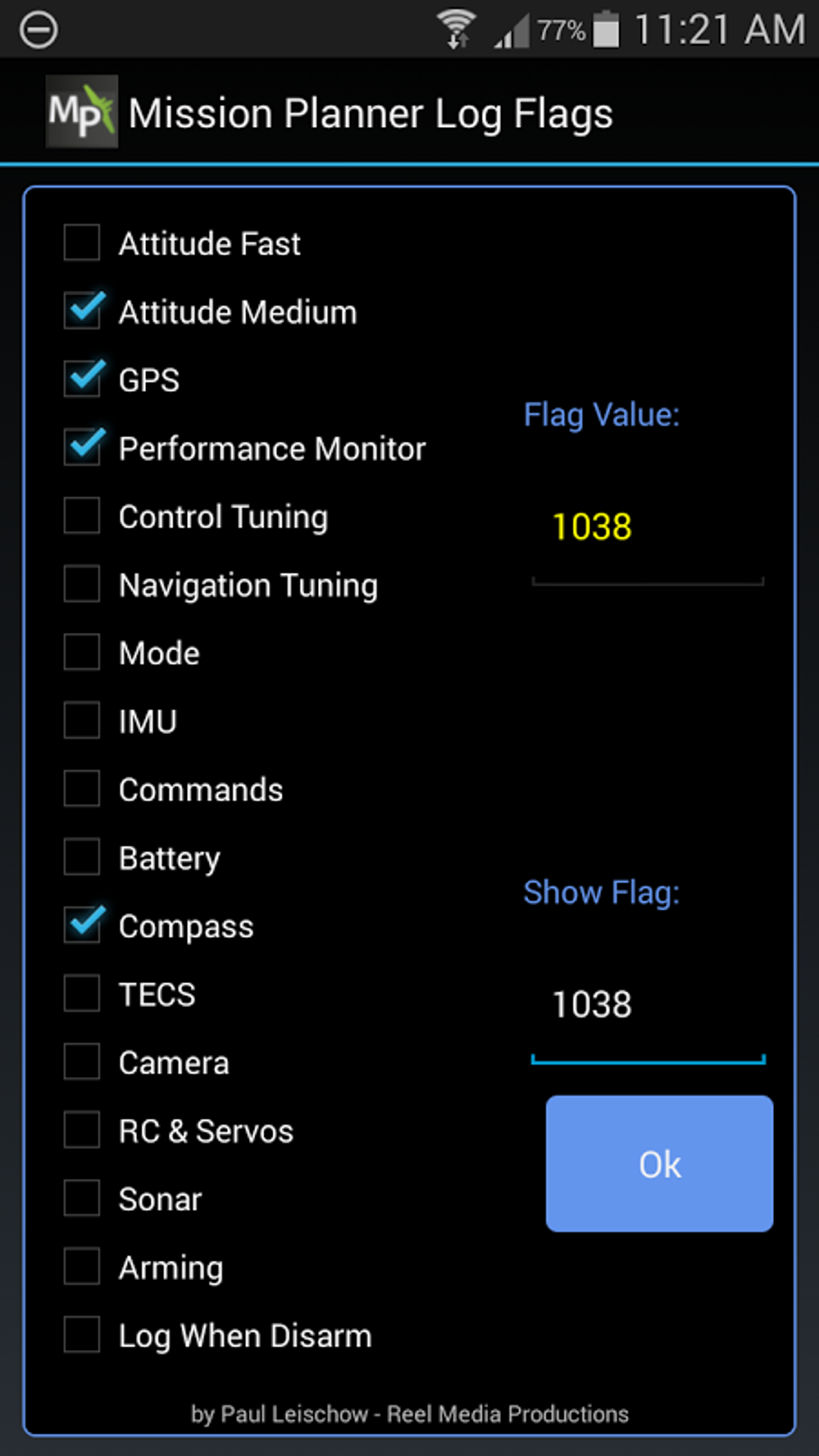Image resolution: width=819 pixels, height=1456 pixels.
Task: Turn on the IMU flag
Action: [83, 721]
